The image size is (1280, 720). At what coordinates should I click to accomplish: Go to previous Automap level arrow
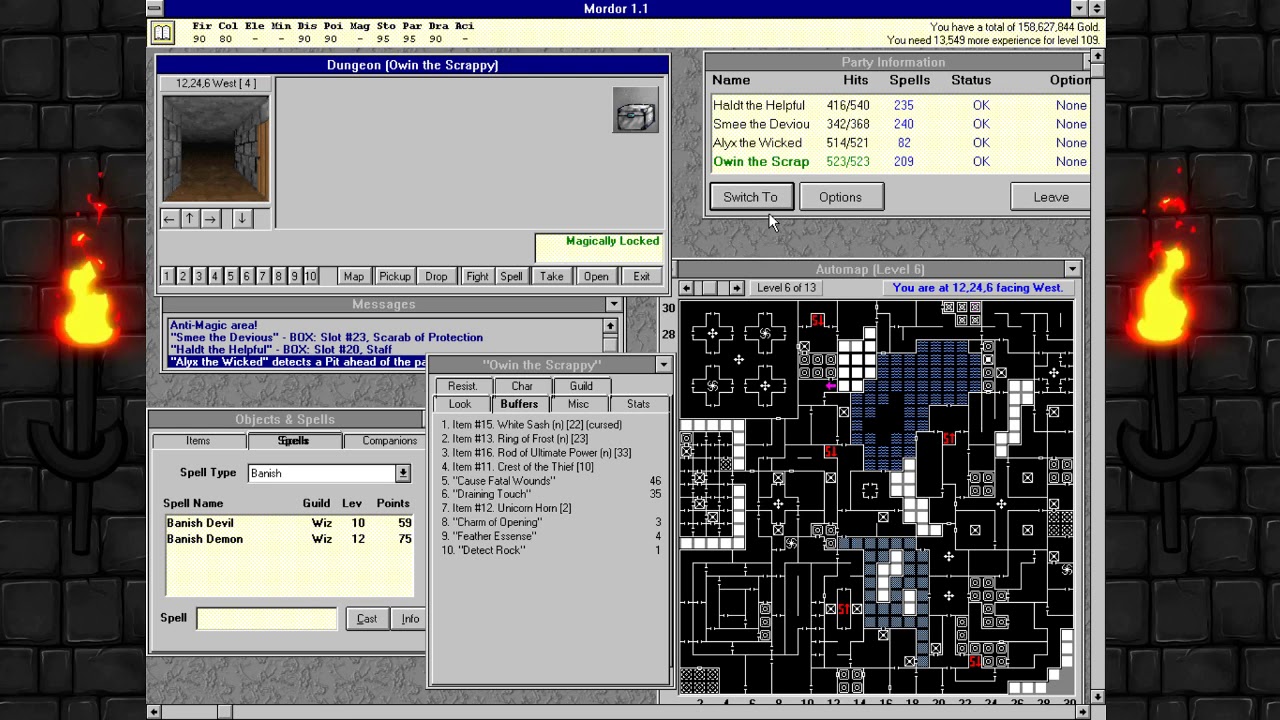pos(685,288)
